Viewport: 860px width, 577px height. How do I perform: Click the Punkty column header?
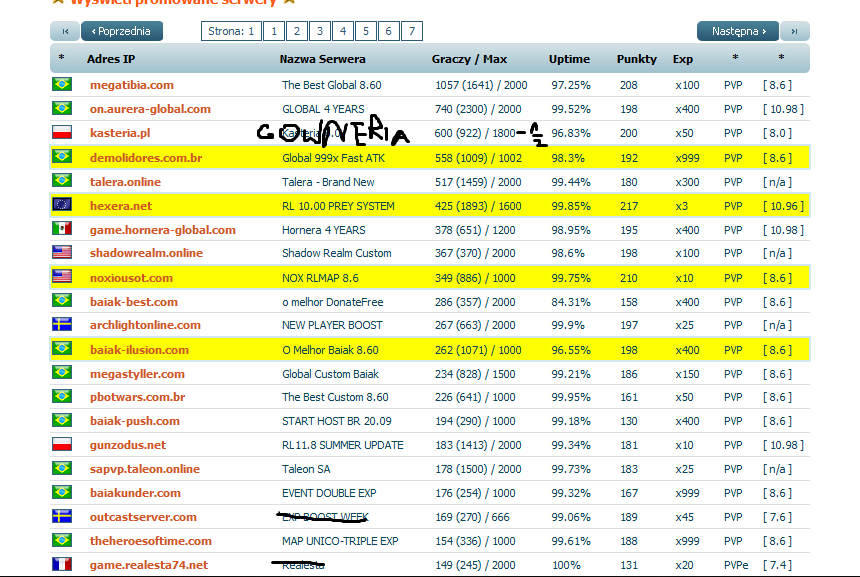pyautogui.click(x=636, y=59)
